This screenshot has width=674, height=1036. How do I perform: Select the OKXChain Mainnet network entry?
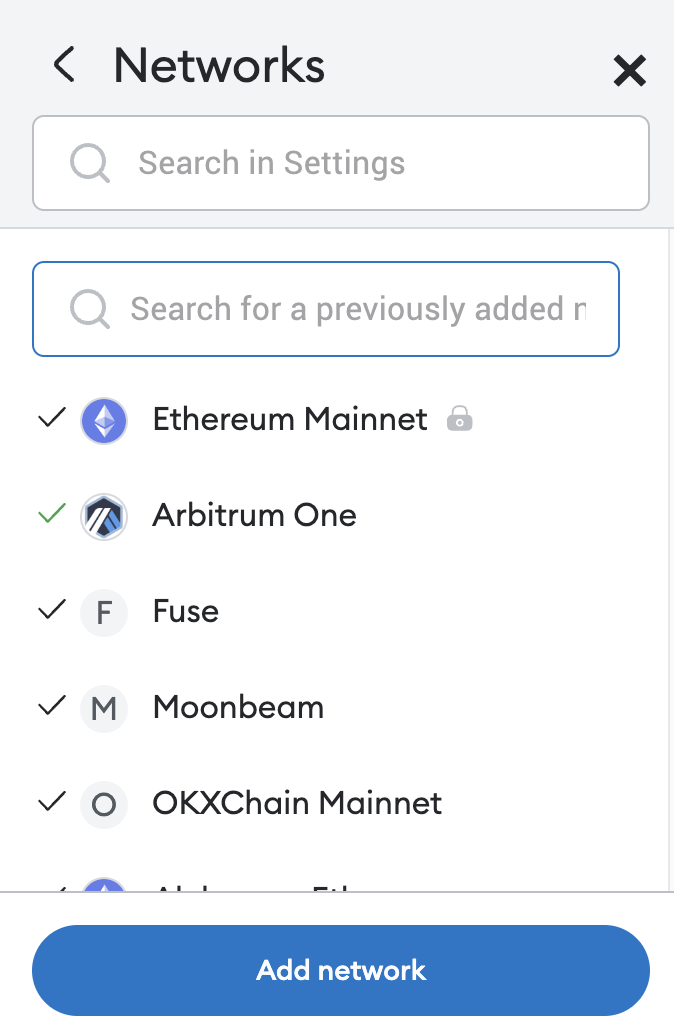[297, 804]
